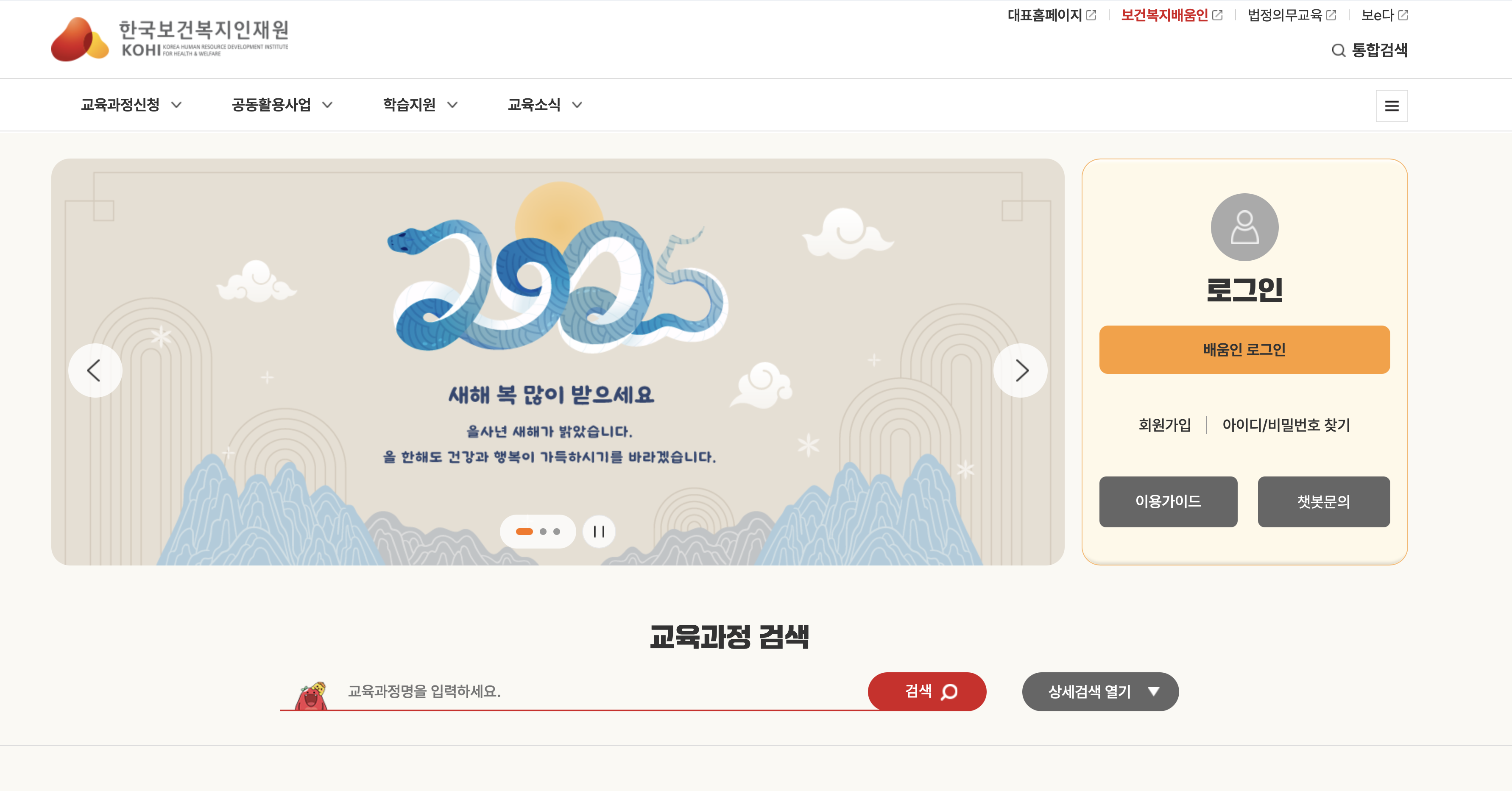1512x791 pixels.
Task: Pause the banner slideshow
Action: (x=599, y=531)
